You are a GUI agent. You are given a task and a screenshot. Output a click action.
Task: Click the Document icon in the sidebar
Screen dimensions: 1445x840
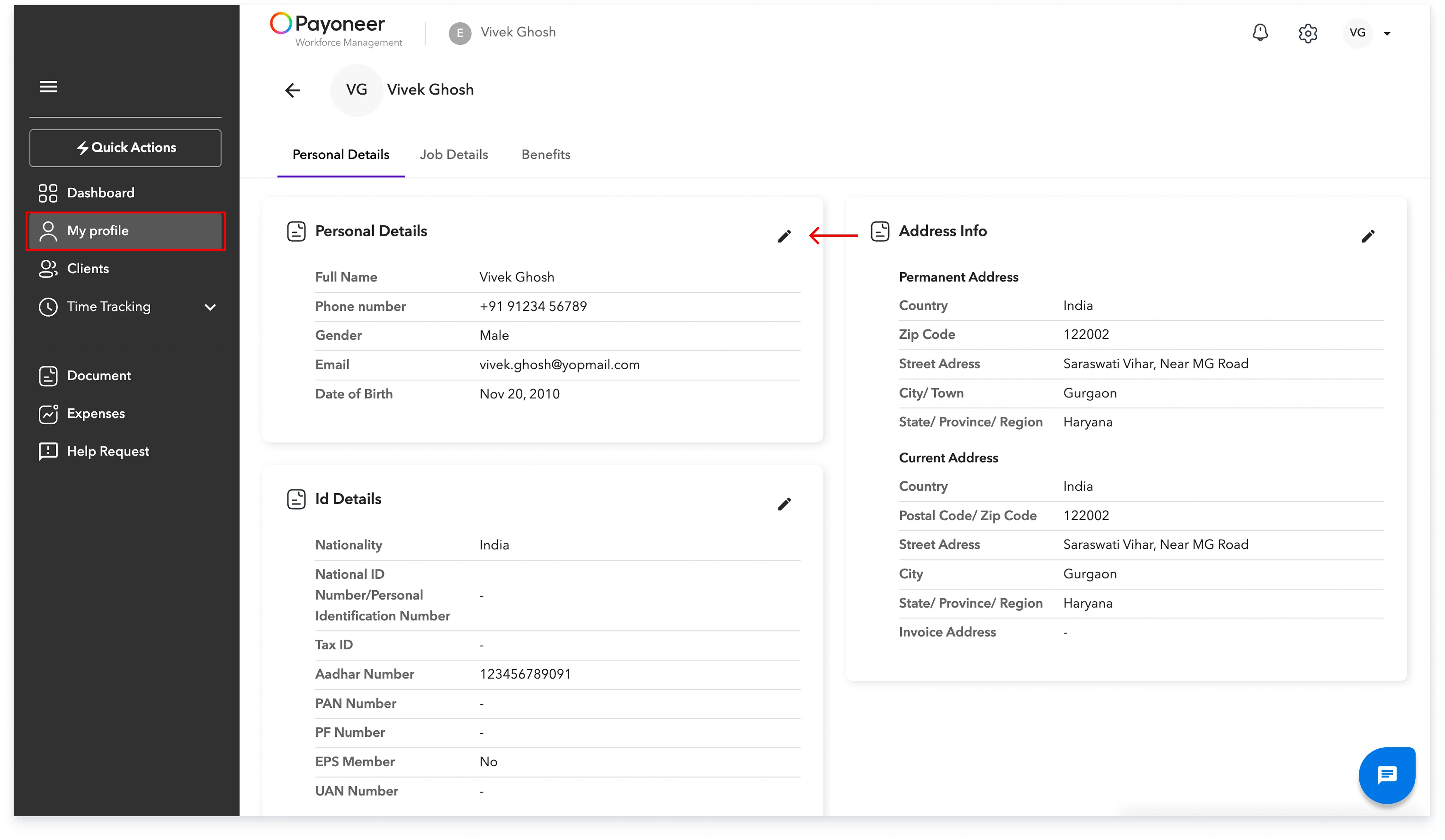coord(48,376)
